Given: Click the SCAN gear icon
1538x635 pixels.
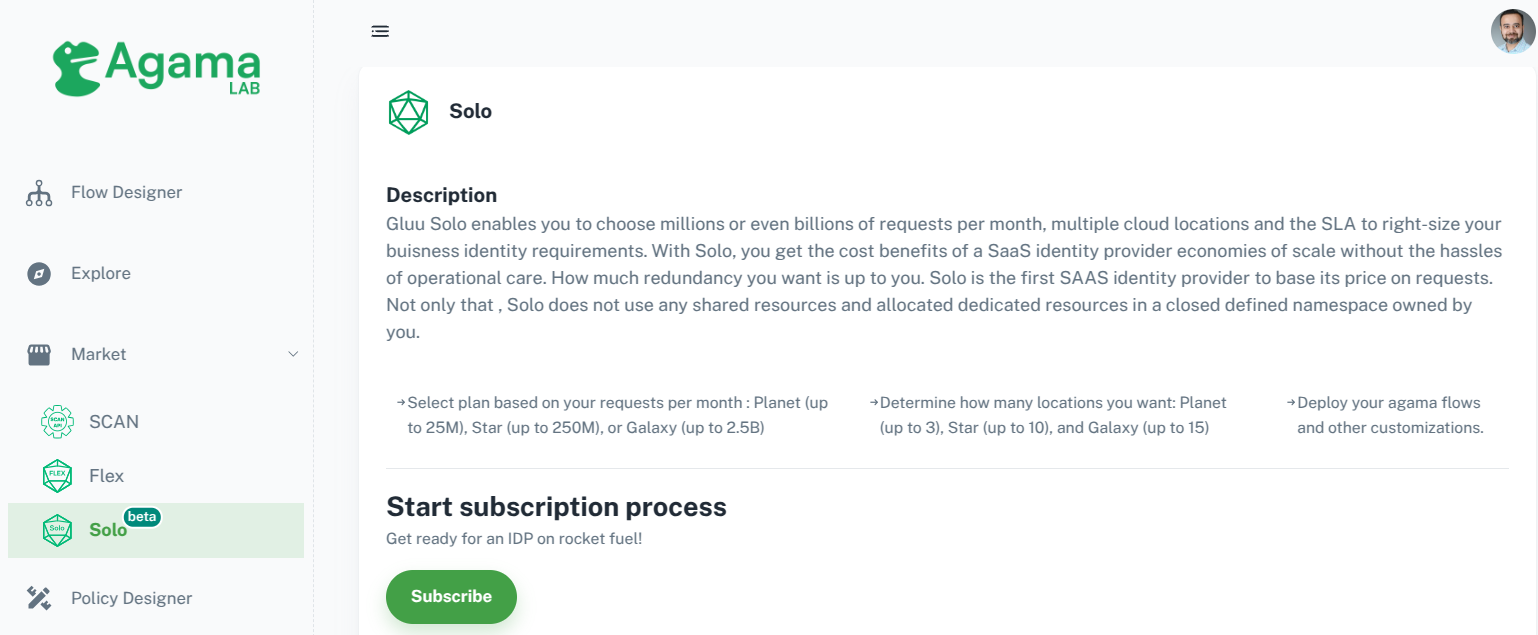Looking at the screenshot, I should pos(57,422).
